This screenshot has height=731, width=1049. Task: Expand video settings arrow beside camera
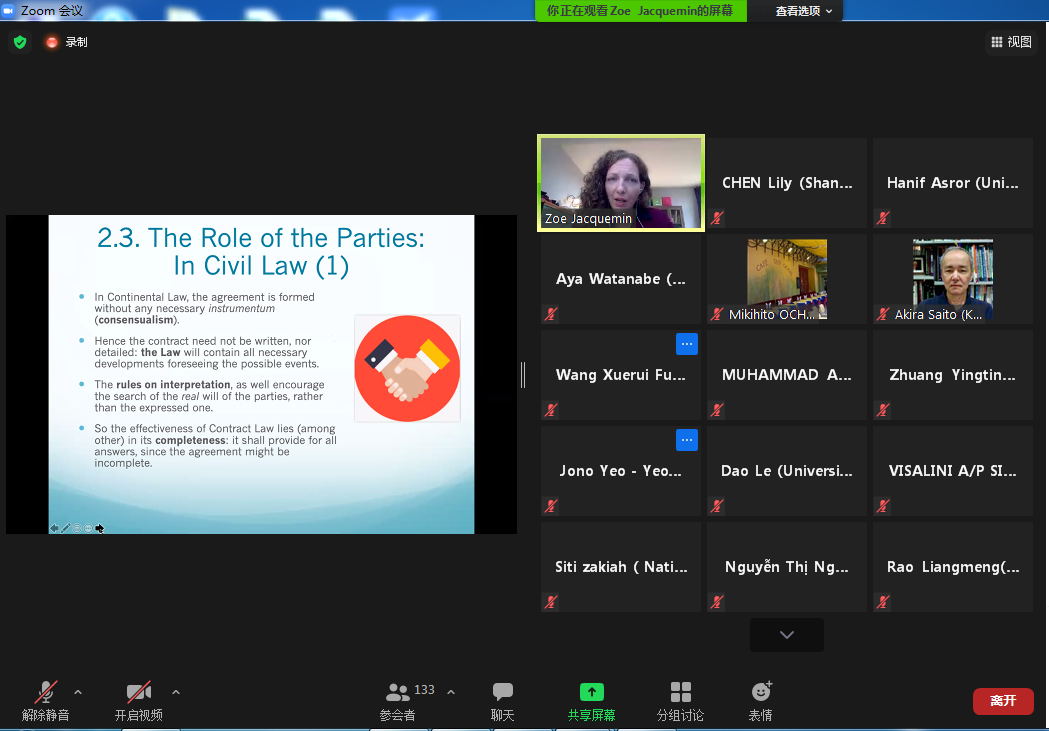pos(176,692)
